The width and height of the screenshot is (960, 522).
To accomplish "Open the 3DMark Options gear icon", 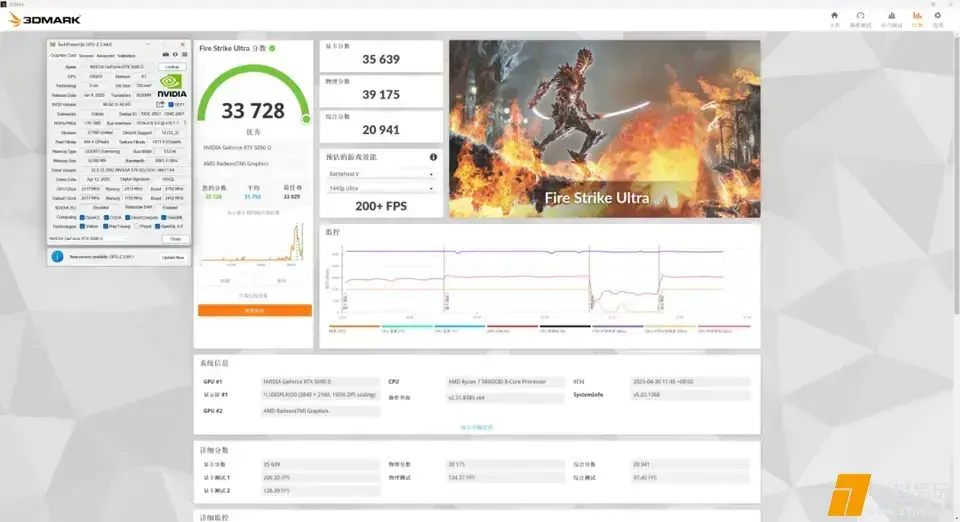I will 937,15.
